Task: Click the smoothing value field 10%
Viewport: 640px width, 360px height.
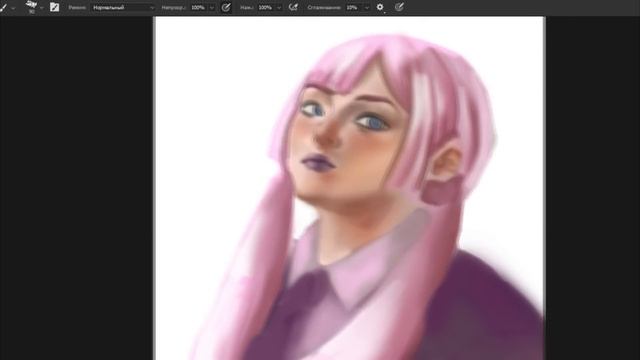Action: (353, 8)
